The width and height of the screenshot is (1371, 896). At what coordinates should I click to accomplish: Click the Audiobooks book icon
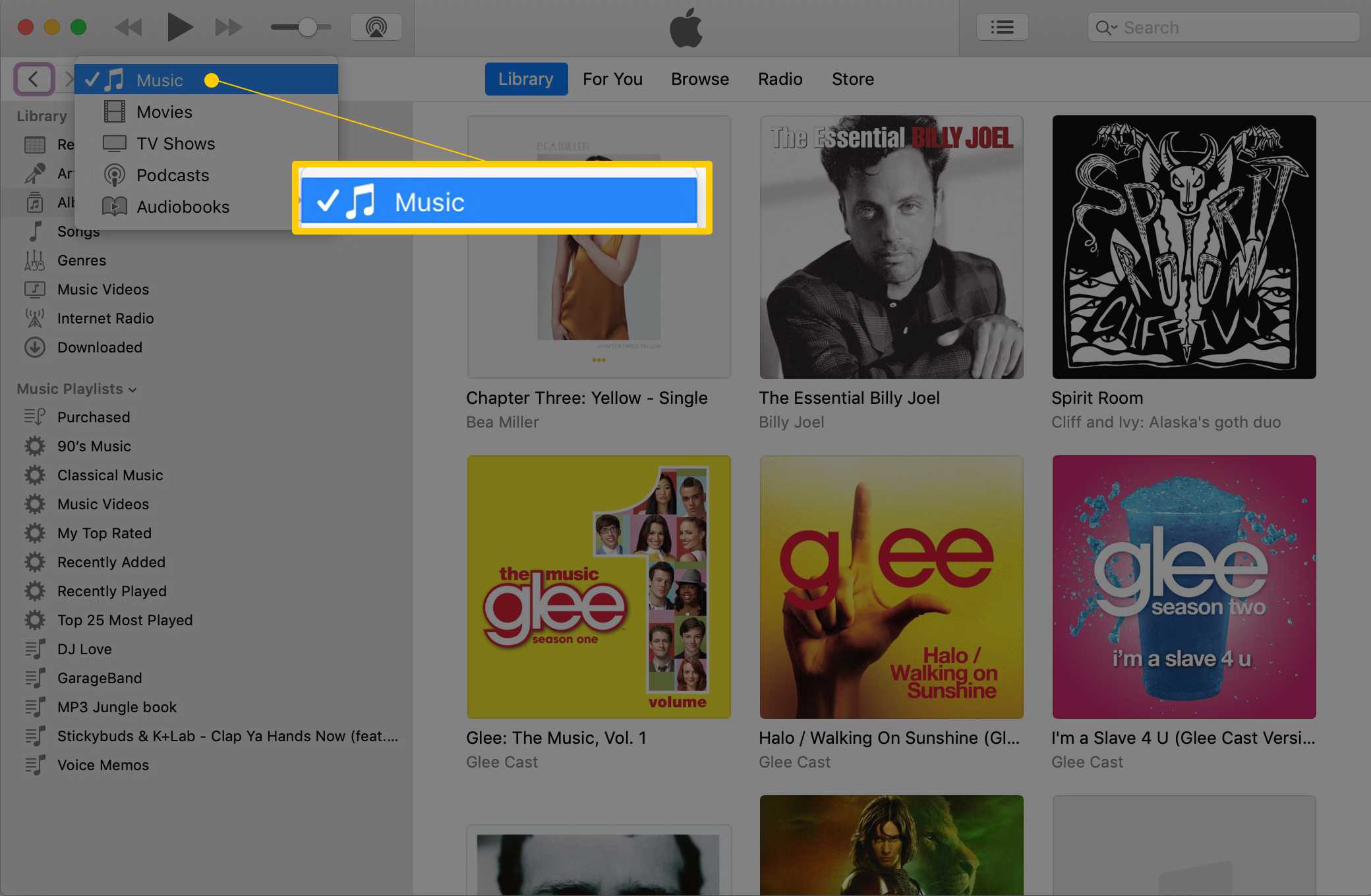coord(115,207)
